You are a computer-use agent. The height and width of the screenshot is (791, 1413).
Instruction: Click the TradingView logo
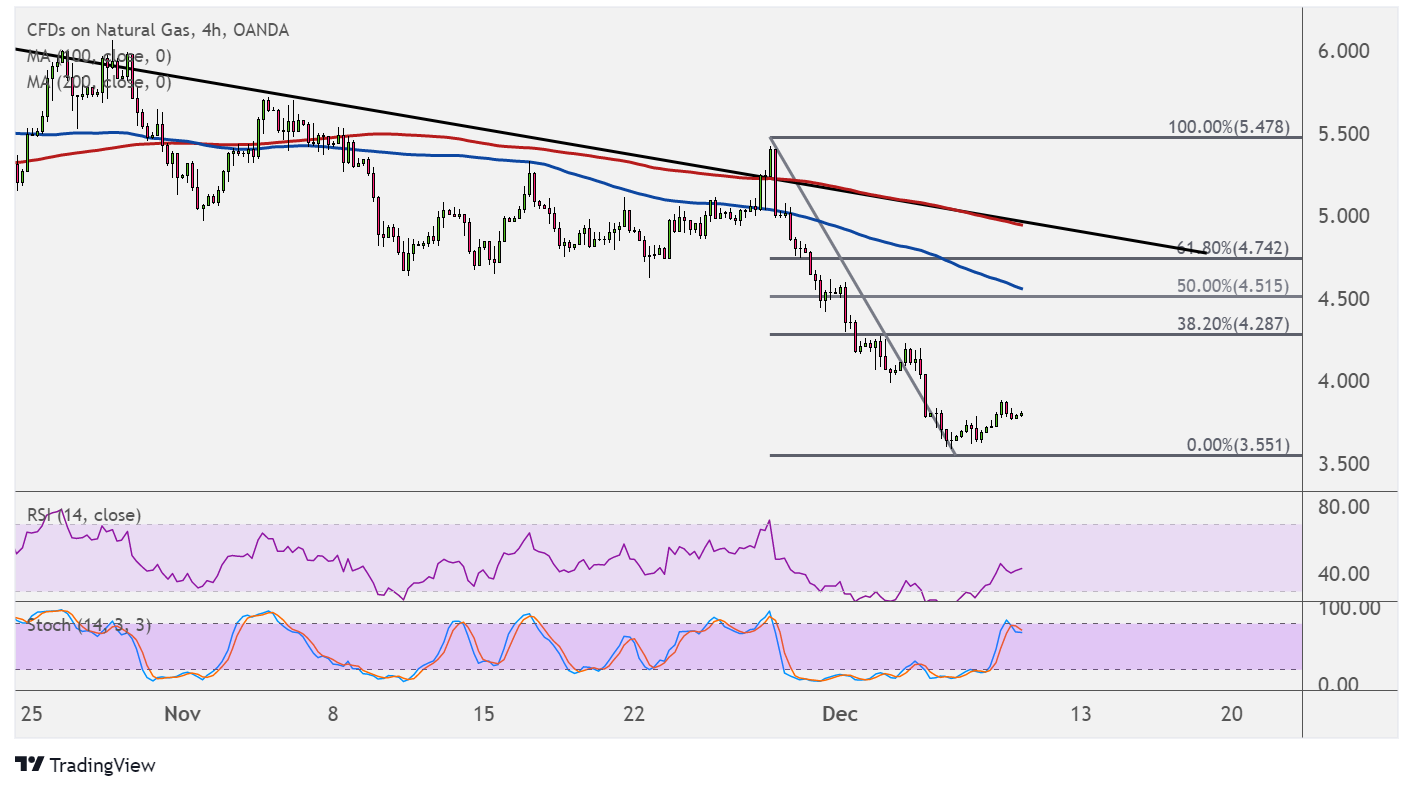[86, 765]
